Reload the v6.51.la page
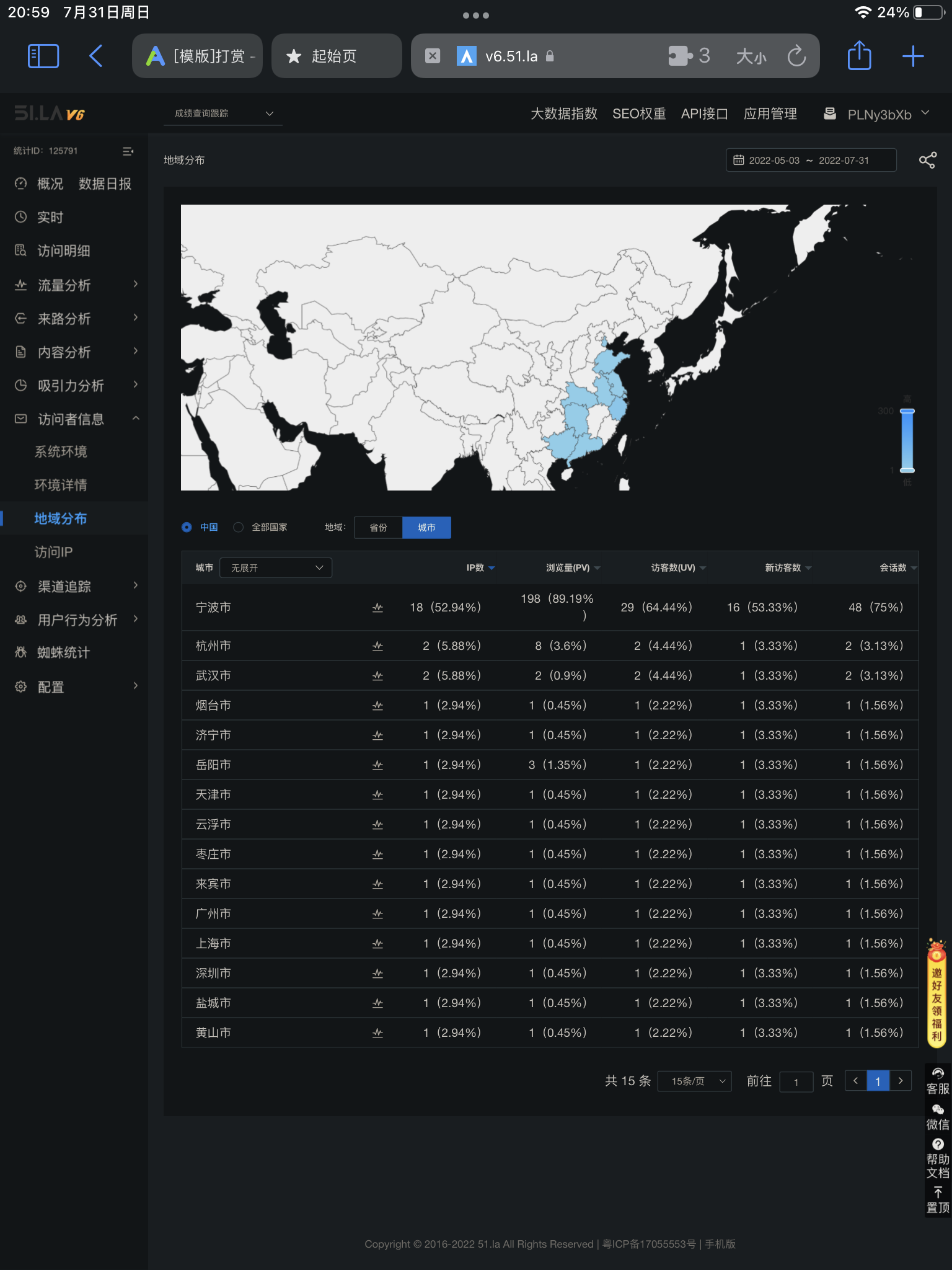 click(796, 56)
